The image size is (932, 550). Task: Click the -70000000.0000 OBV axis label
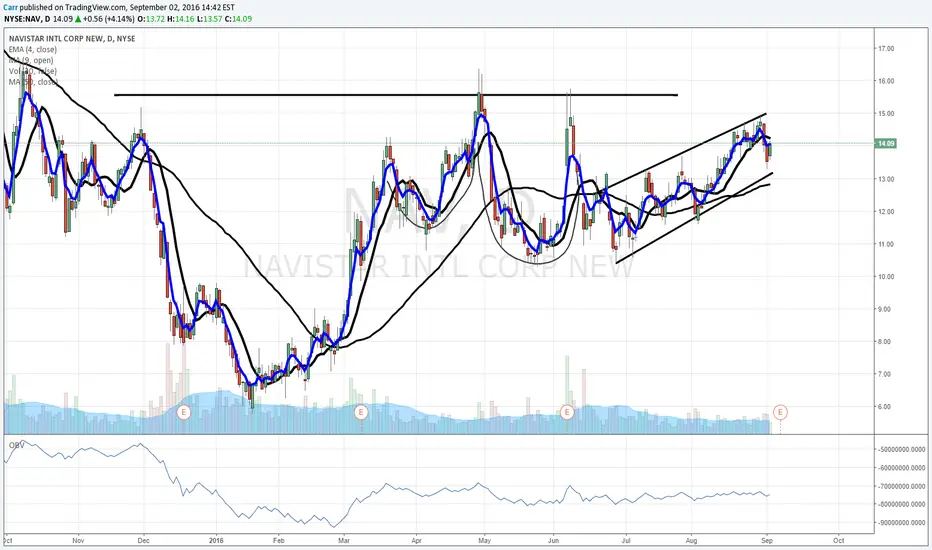pos(902,486)
